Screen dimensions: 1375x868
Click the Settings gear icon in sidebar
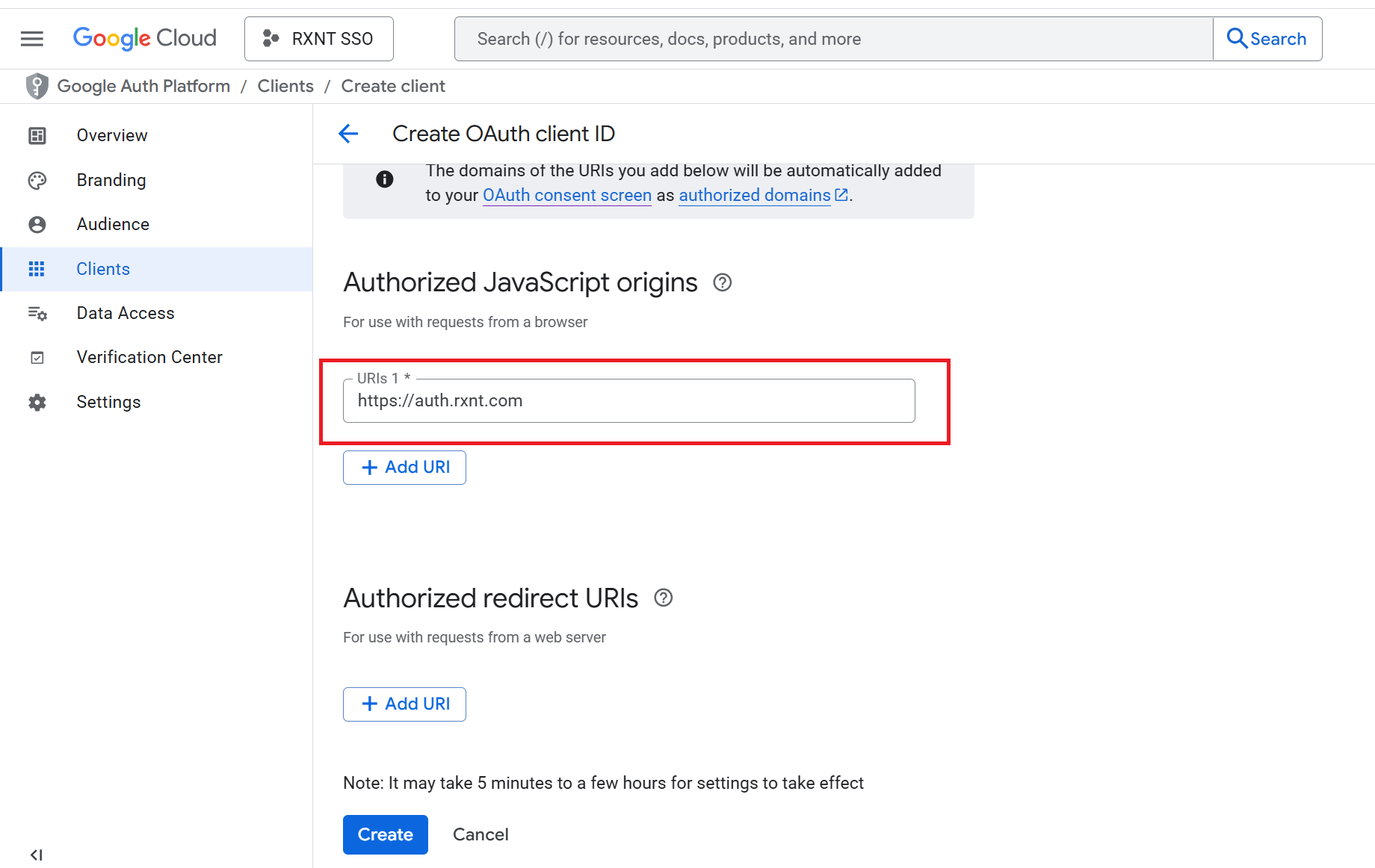tap(37, 402)
